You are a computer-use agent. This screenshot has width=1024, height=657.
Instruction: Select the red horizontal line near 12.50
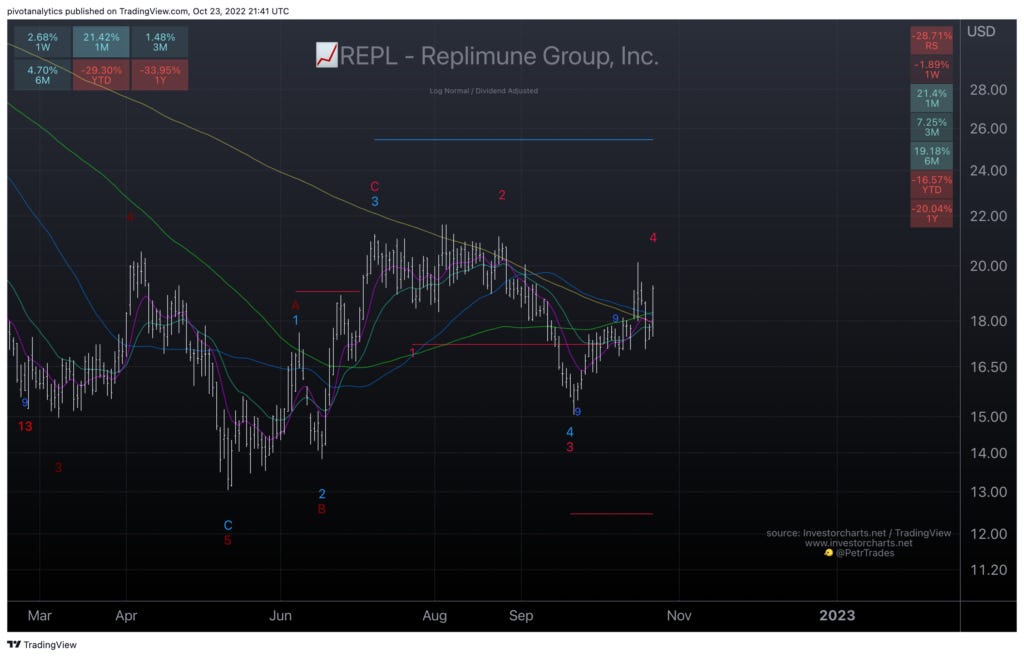[x=611, y=514]
